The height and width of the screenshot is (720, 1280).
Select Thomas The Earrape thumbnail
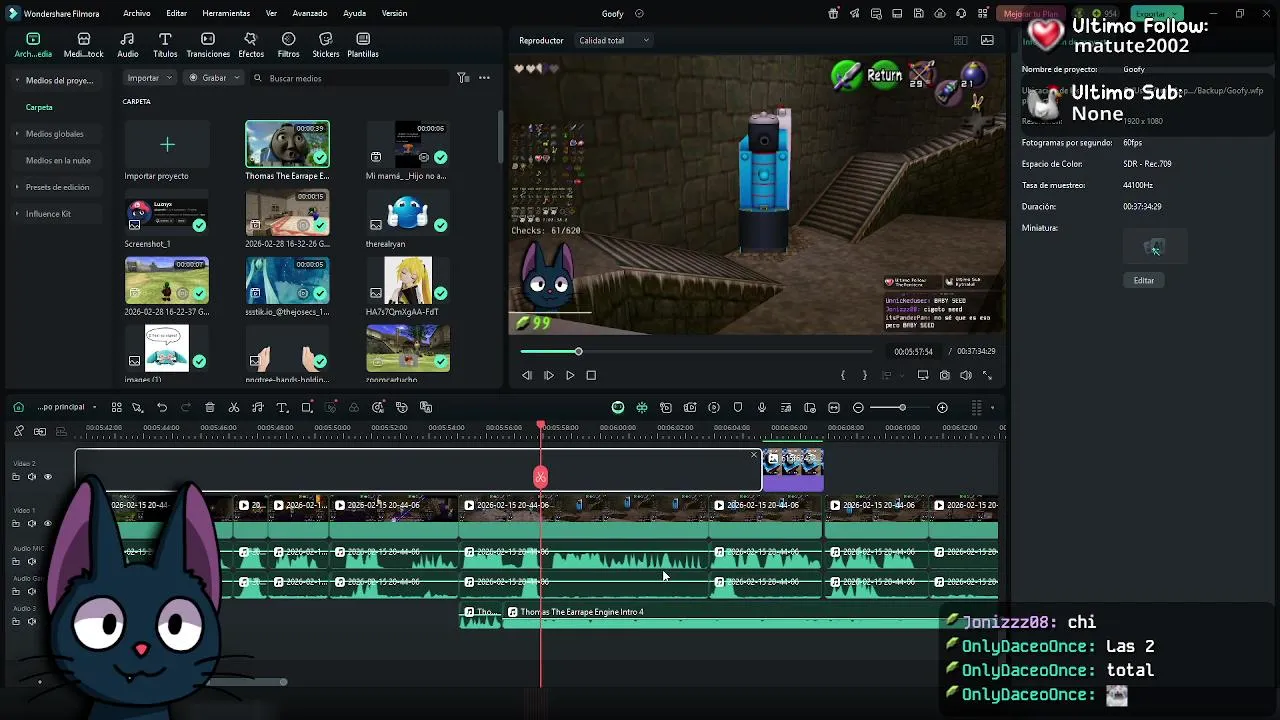pos(287,144)
